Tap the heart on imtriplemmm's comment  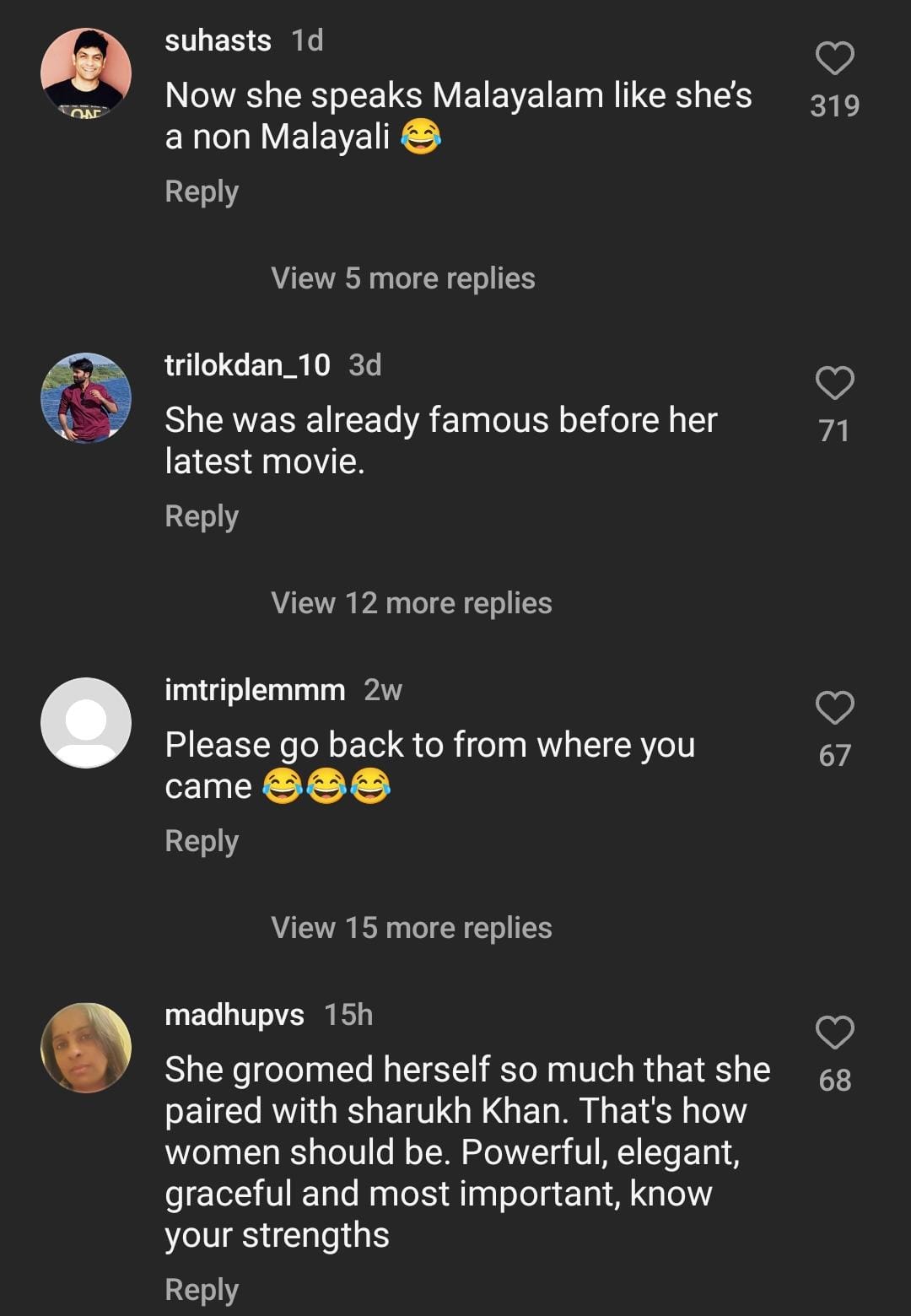tap(834, 708)
